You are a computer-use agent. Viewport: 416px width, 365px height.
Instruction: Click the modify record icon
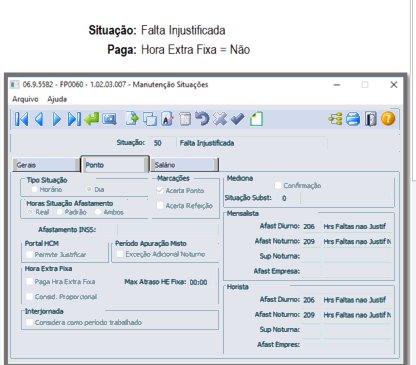(x=168, y=119)
